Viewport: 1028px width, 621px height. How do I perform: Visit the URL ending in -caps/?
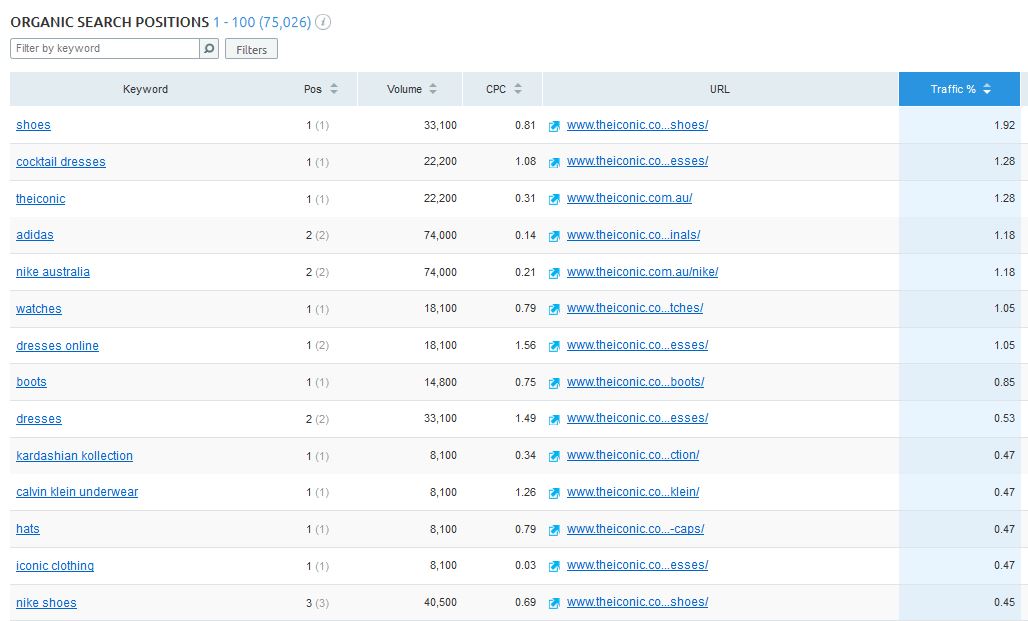635,529
